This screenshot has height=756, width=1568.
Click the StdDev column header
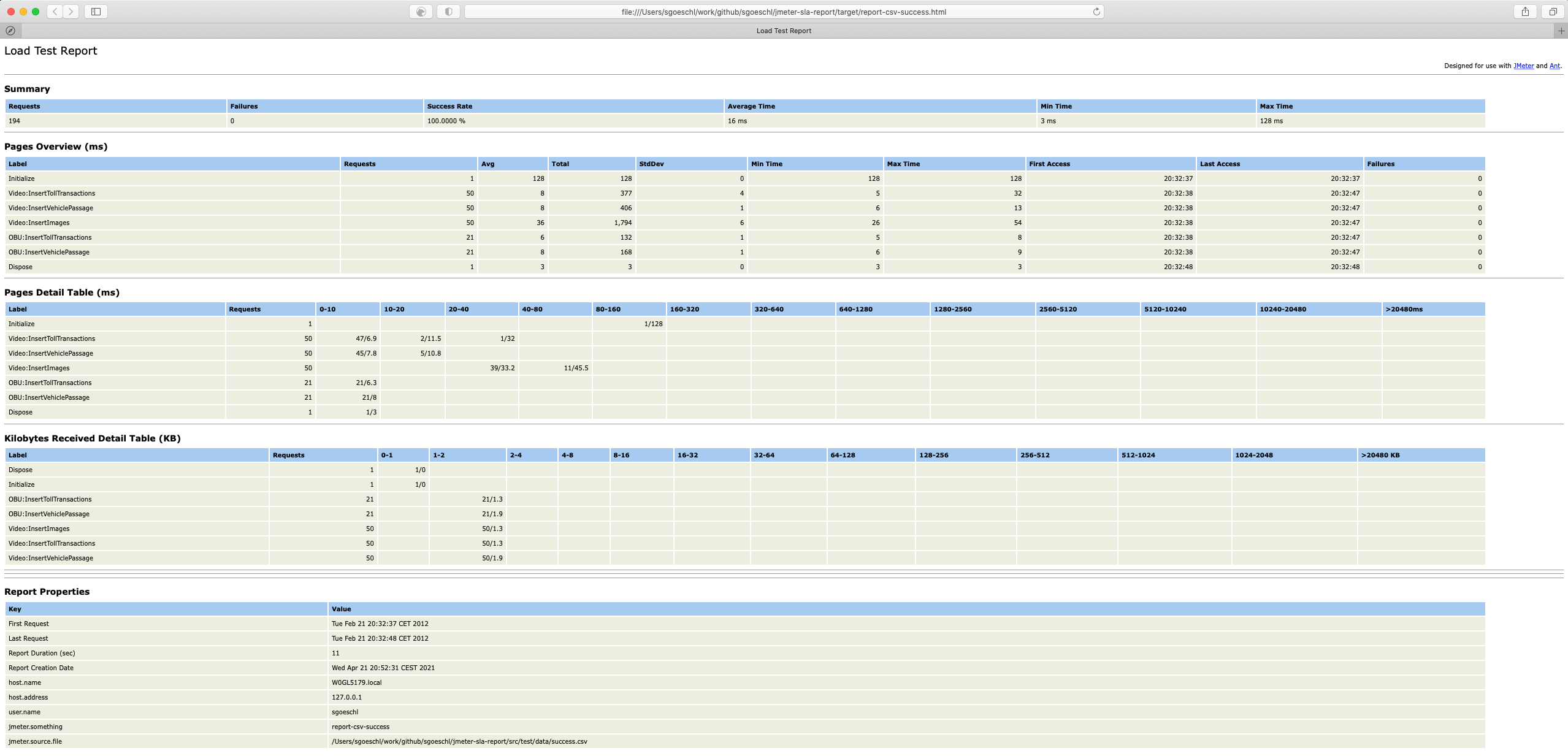tap(651, 164)
